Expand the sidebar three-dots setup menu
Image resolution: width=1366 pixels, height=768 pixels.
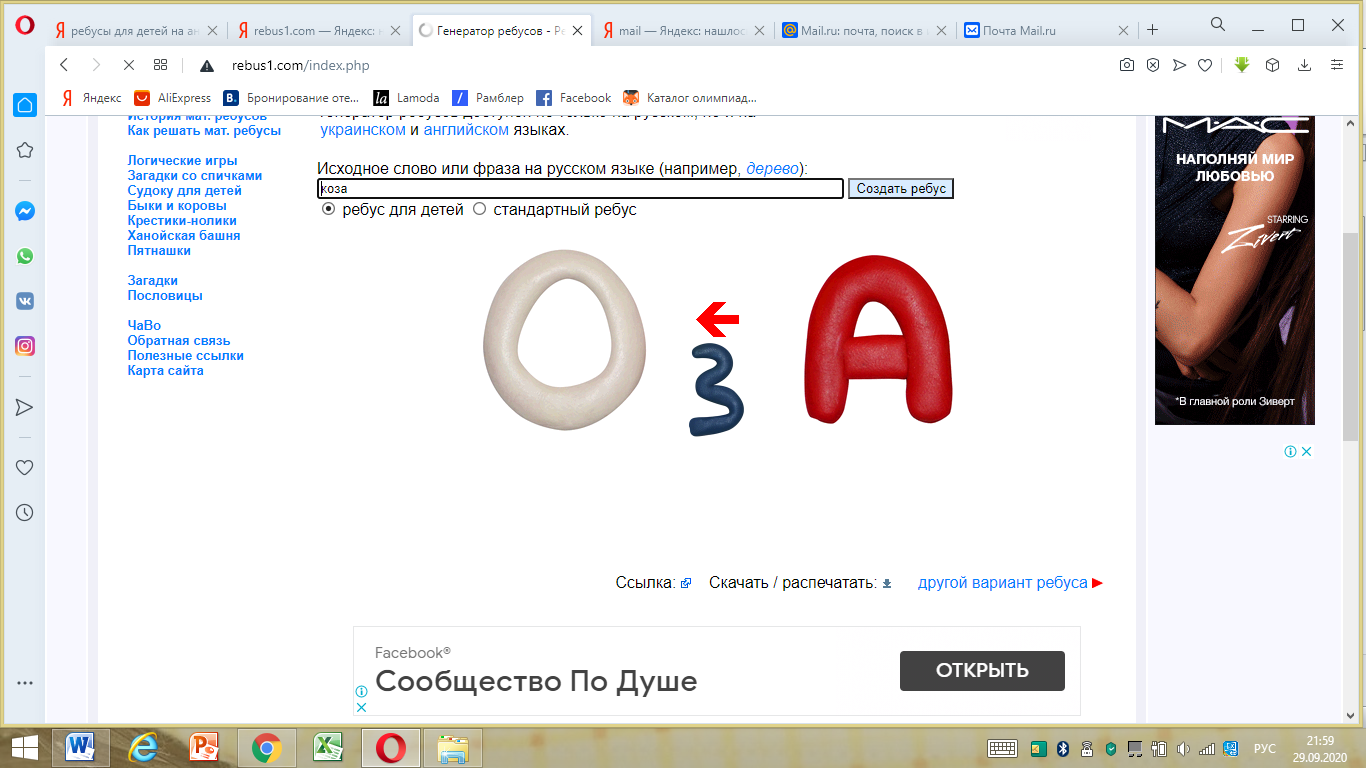click(25, 683)
